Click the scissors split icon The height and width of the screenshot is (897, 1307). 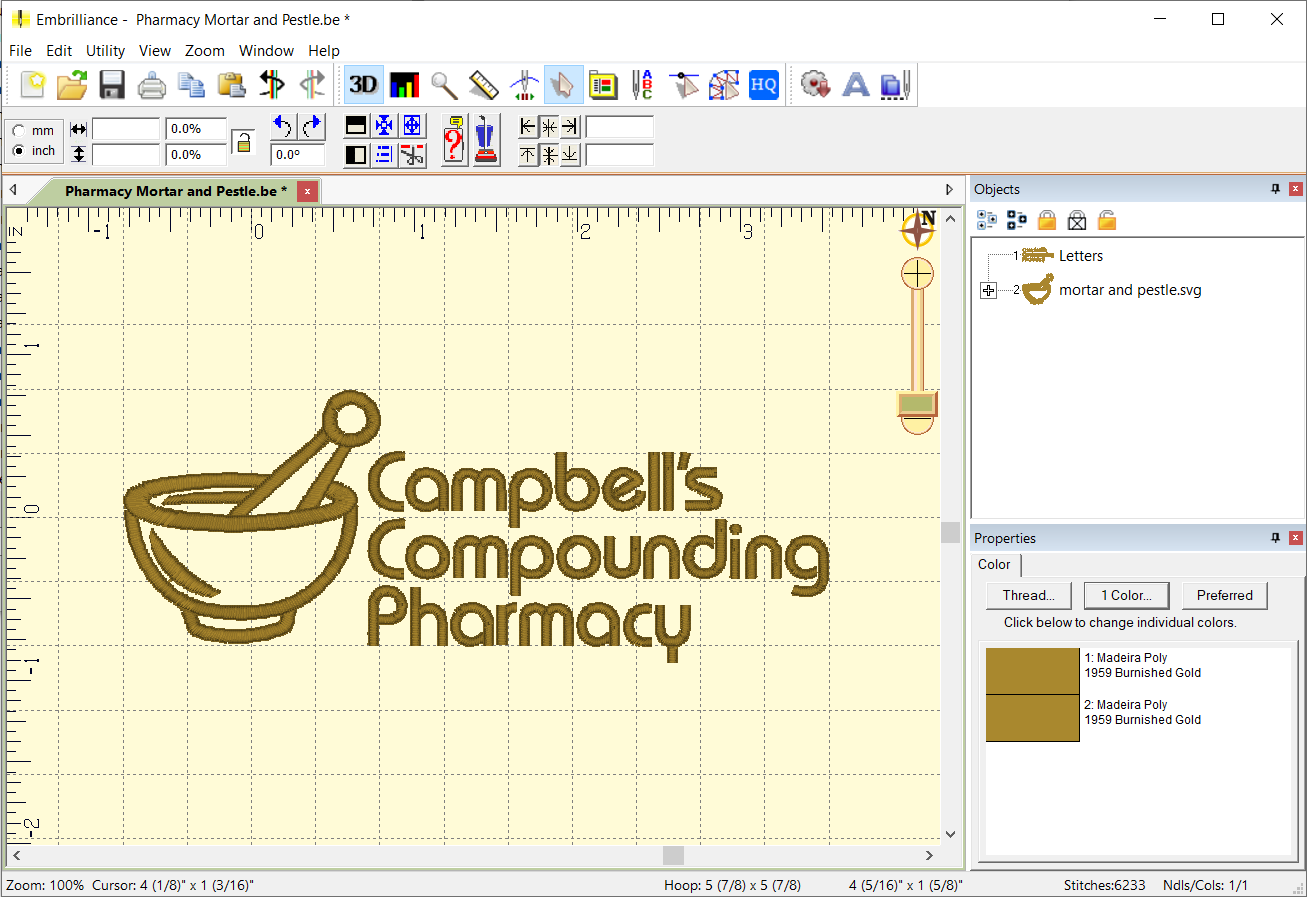click(x=412, y=154)
